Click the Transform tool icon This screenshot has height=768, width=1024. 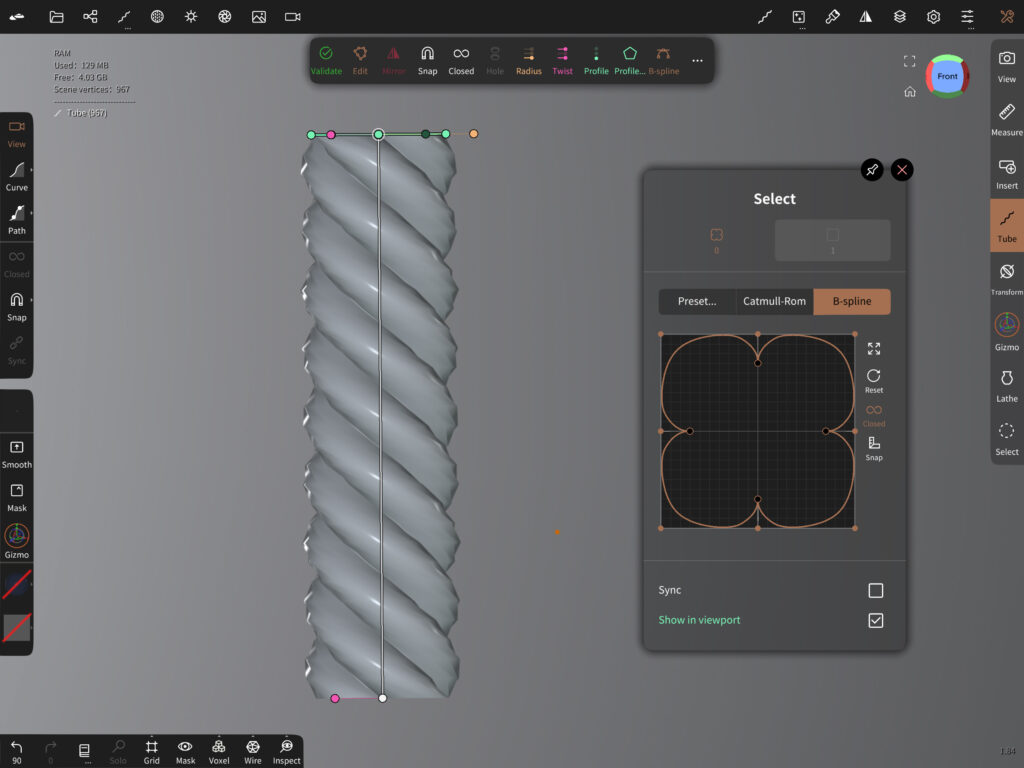click(1007, 277)
